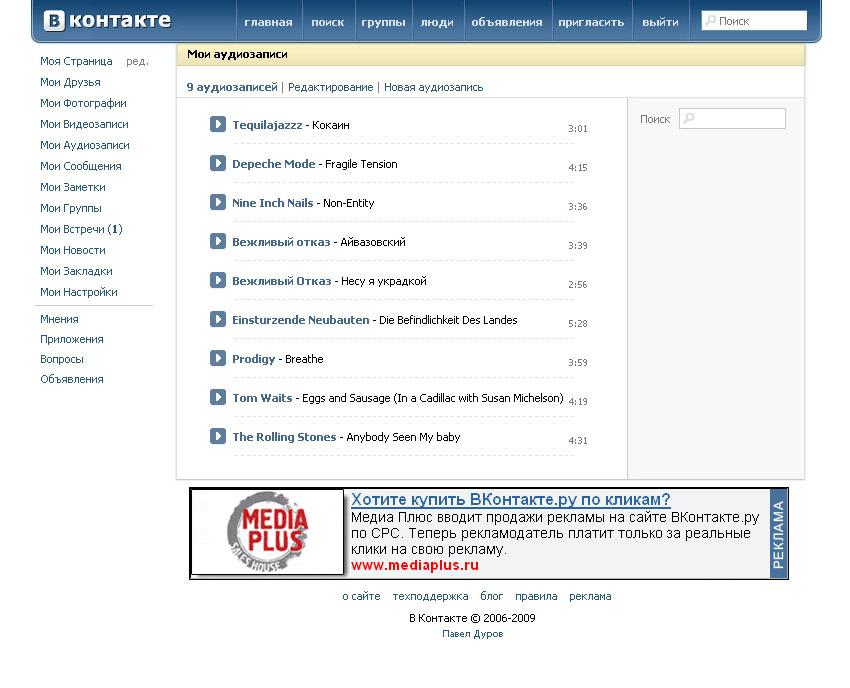Open Мои Настройки
Image resolution: width=850 pixels, height=688 pixels.
79,292
